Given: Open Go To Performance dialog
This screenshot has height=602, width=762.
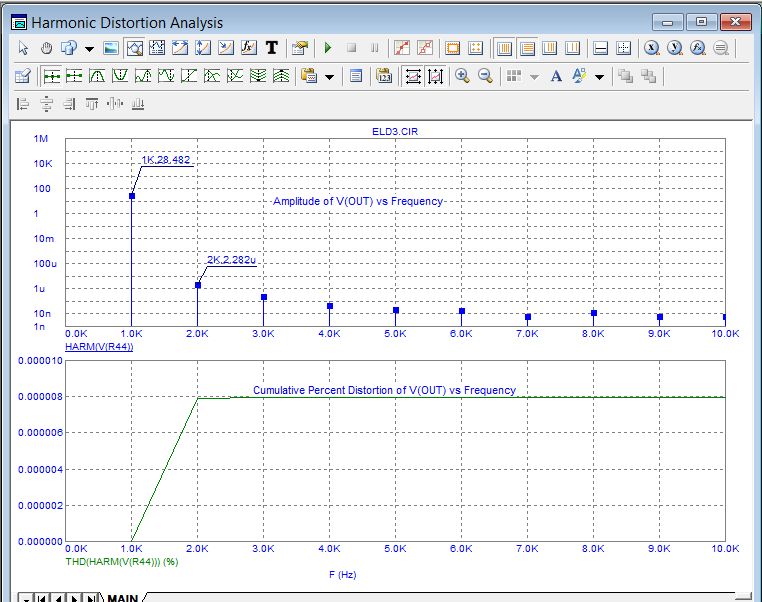Looking at the screenshot, I should coord(697,48).
